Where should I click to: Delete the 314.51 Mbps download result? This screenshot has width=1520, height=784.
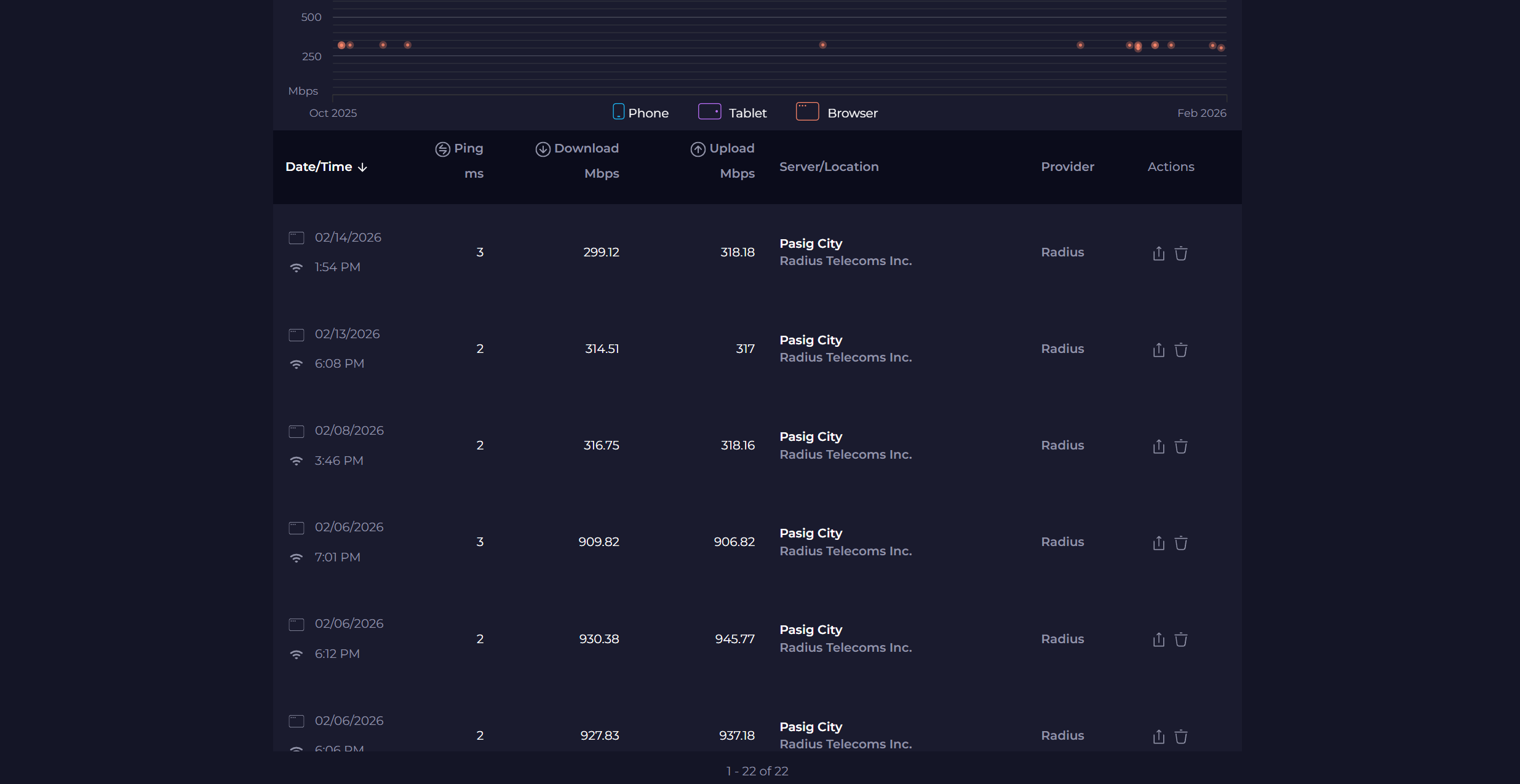pos(1180,350)
